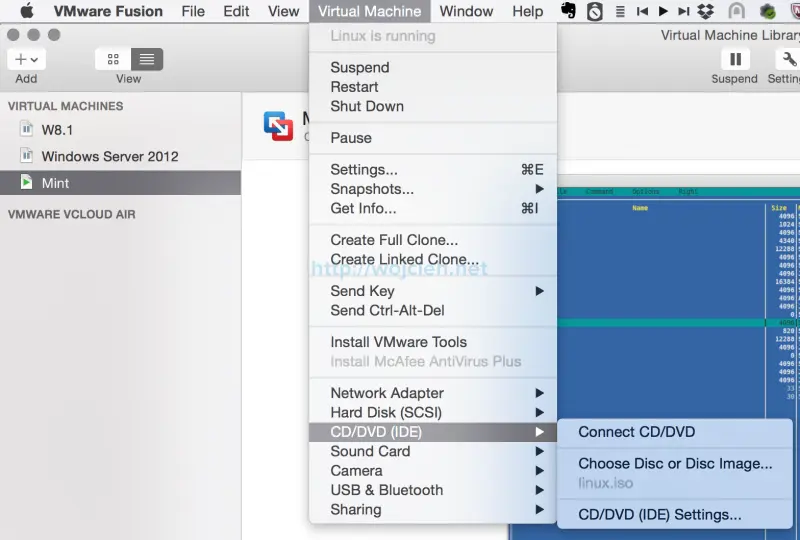This screenshot has width=800, height=540.
Task: Click the VIRTUAL MACHINES sidebar heading
Action: pyautogui.click(x=65, y=106)
